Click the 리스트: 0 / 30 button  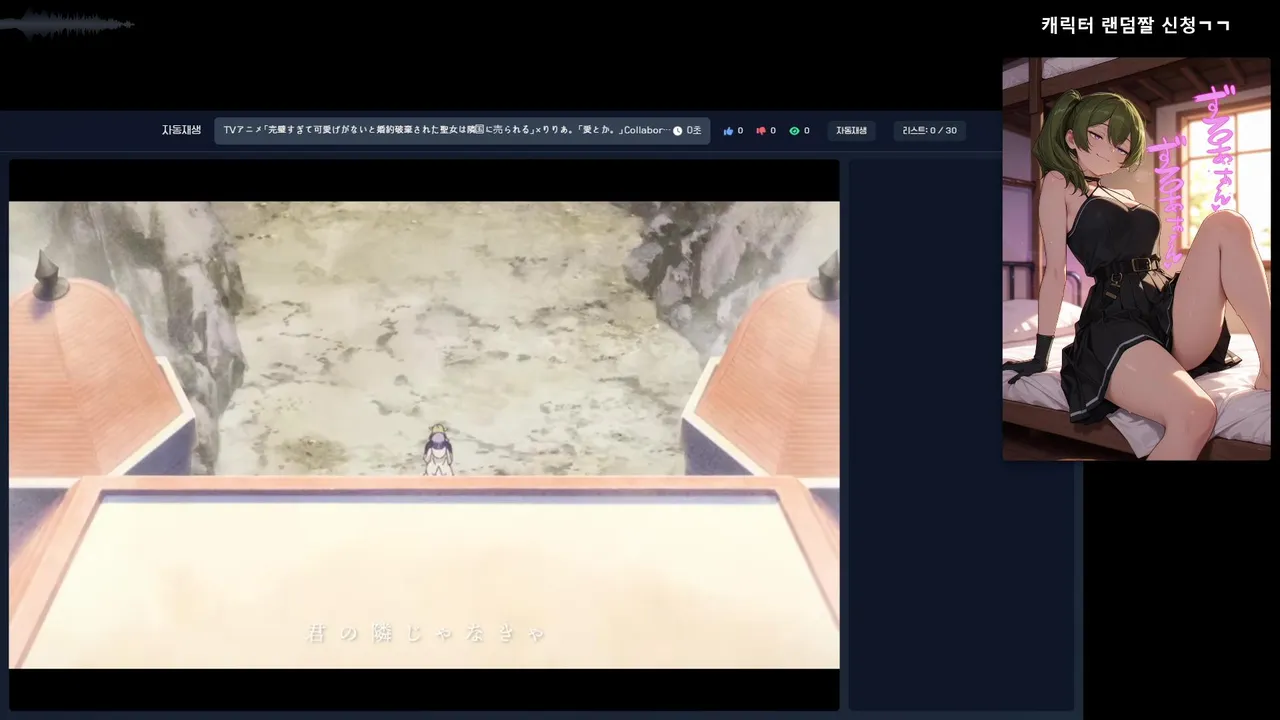pos(929,131)
